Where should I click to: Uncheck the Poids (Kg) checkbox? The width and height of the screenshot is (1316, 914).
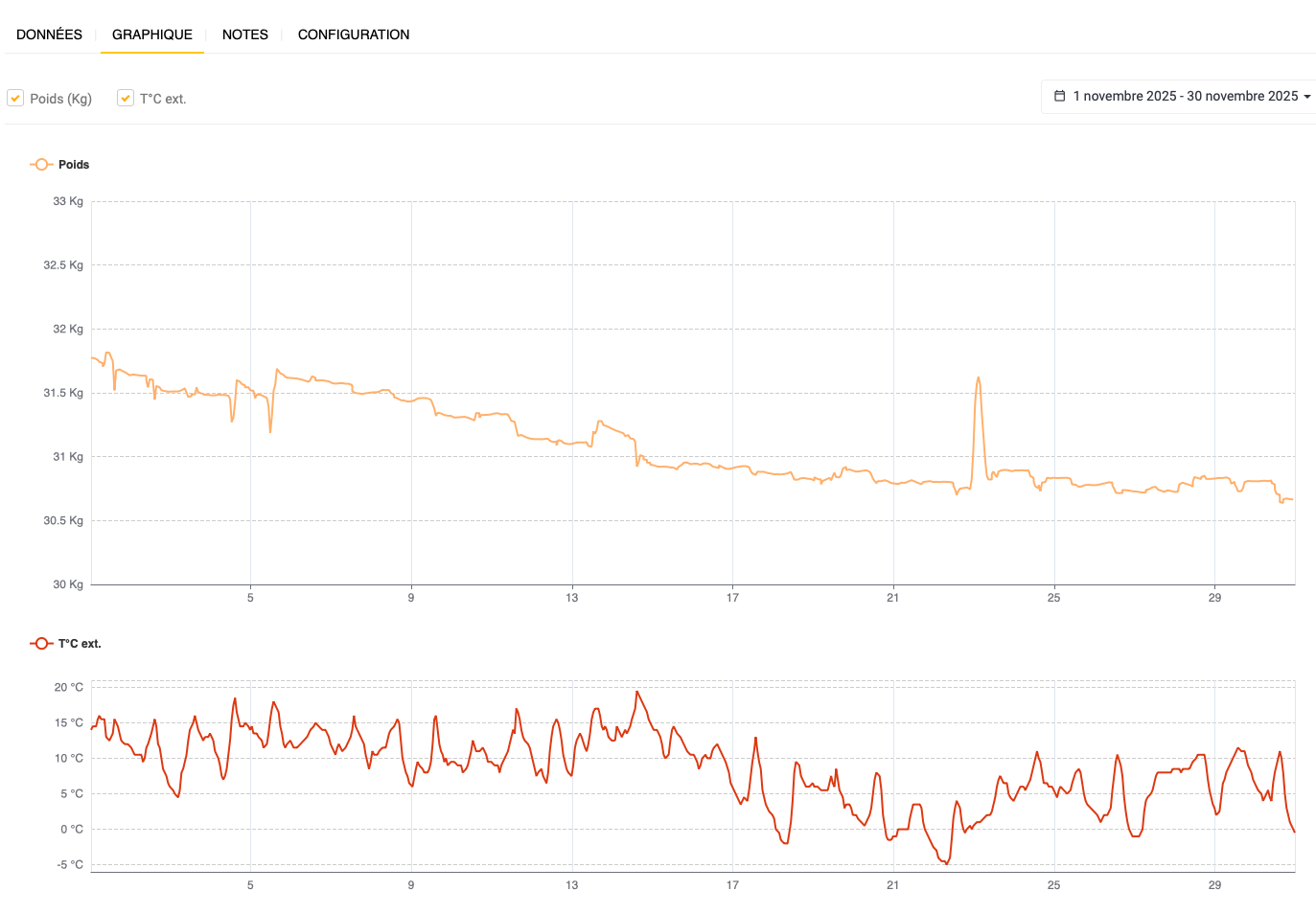click(15, 98)
